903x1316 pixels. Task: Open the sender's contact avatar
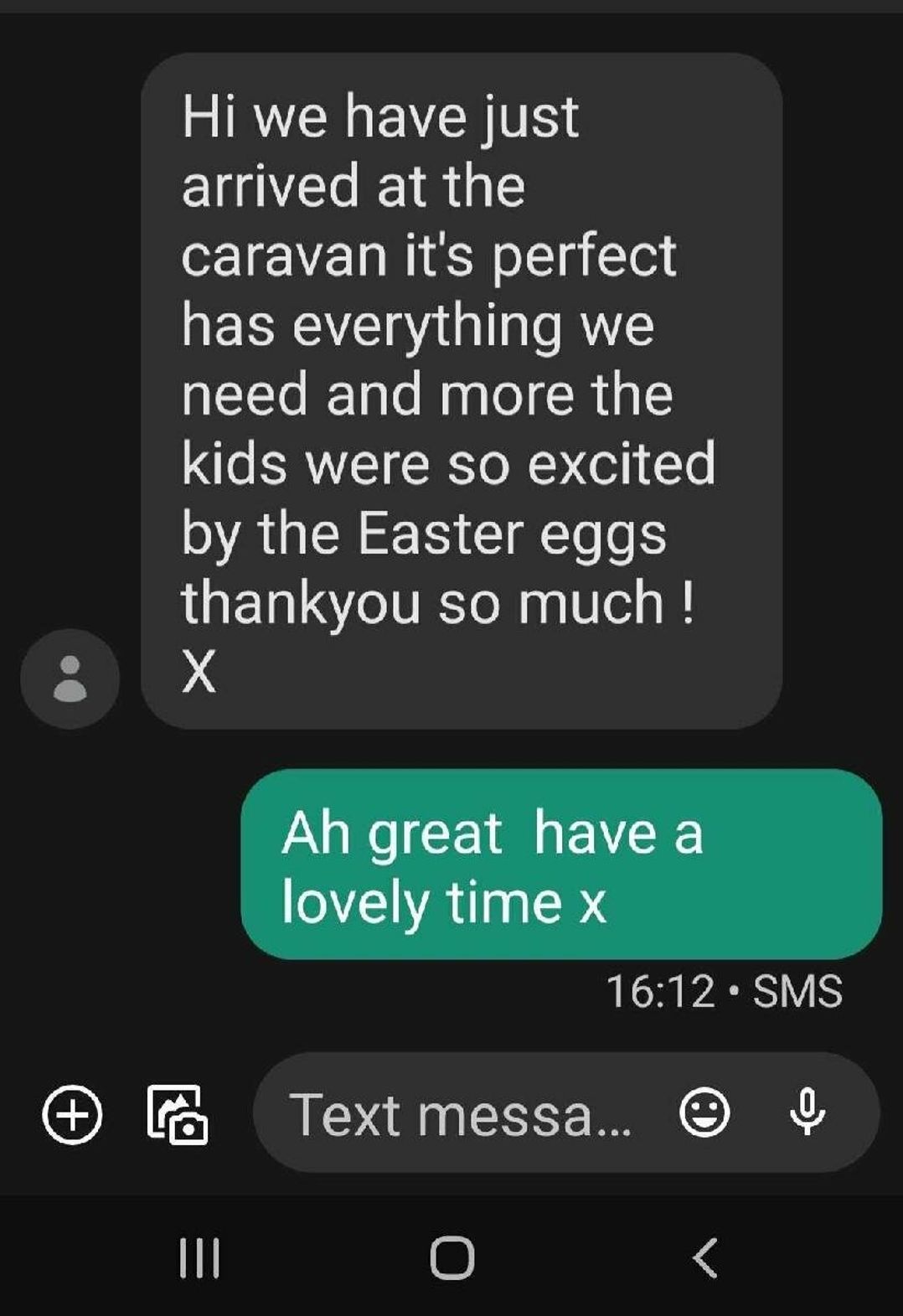tap(70, 679)
